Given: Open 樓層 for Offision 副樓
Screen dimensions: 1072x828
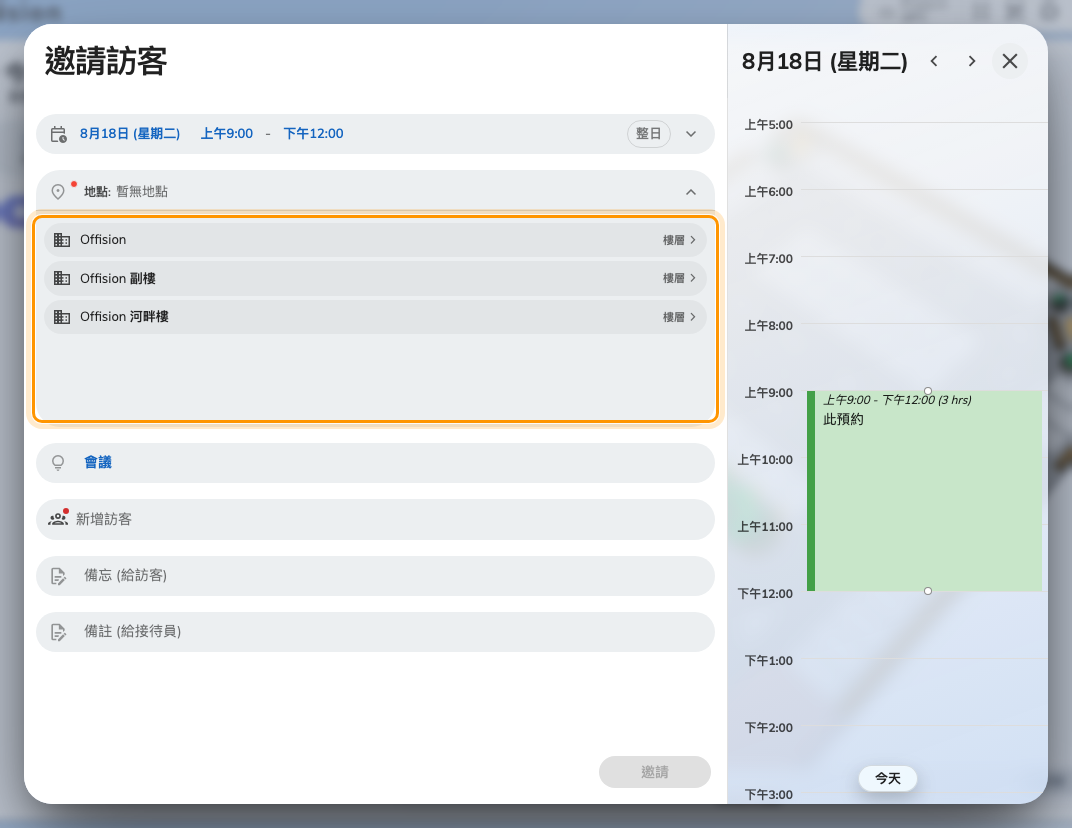Looking at the screenshot, I should [x=679, y=278].
